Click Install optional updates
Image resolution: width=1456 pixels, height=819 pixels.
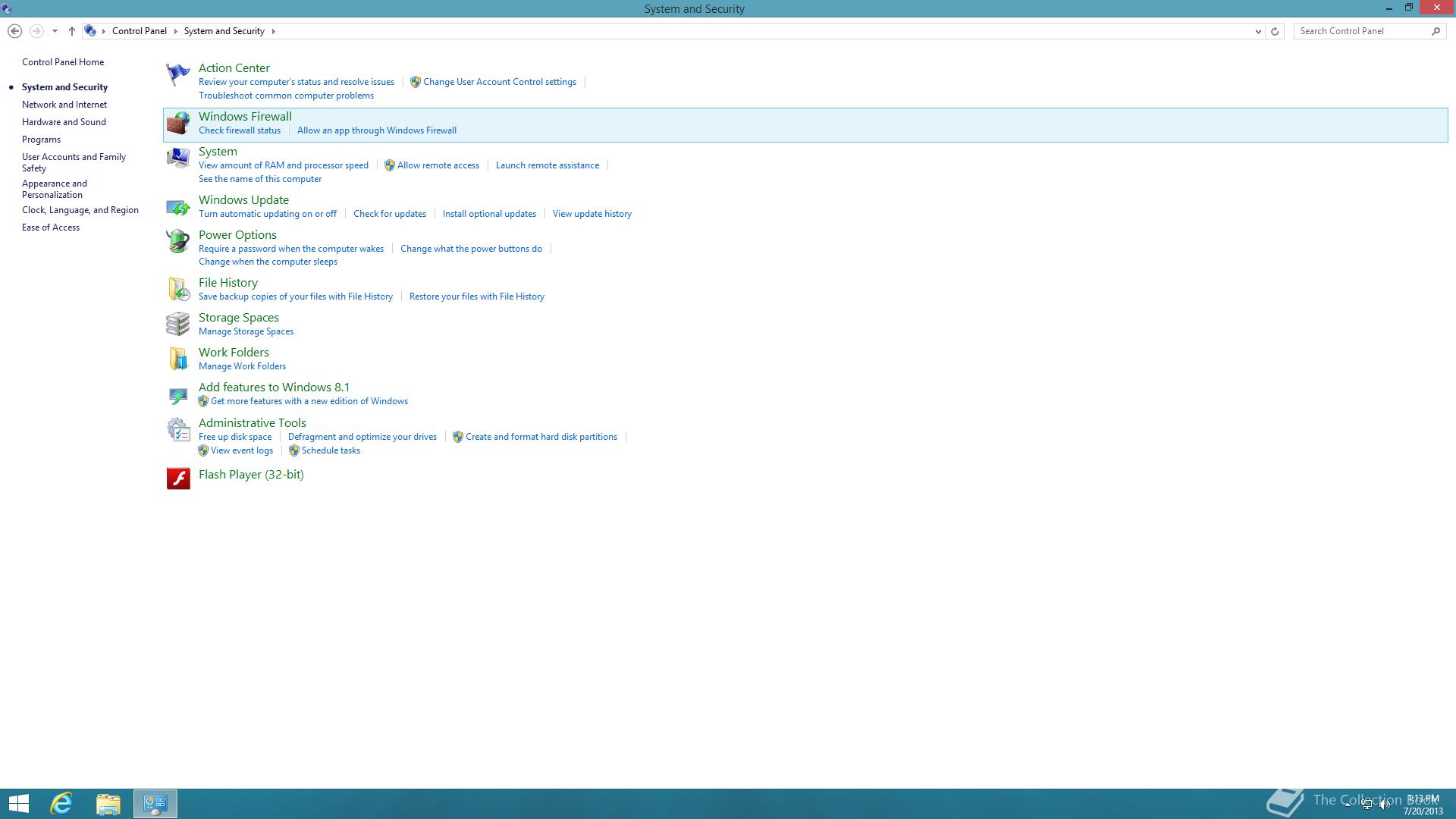pos(489,214)
